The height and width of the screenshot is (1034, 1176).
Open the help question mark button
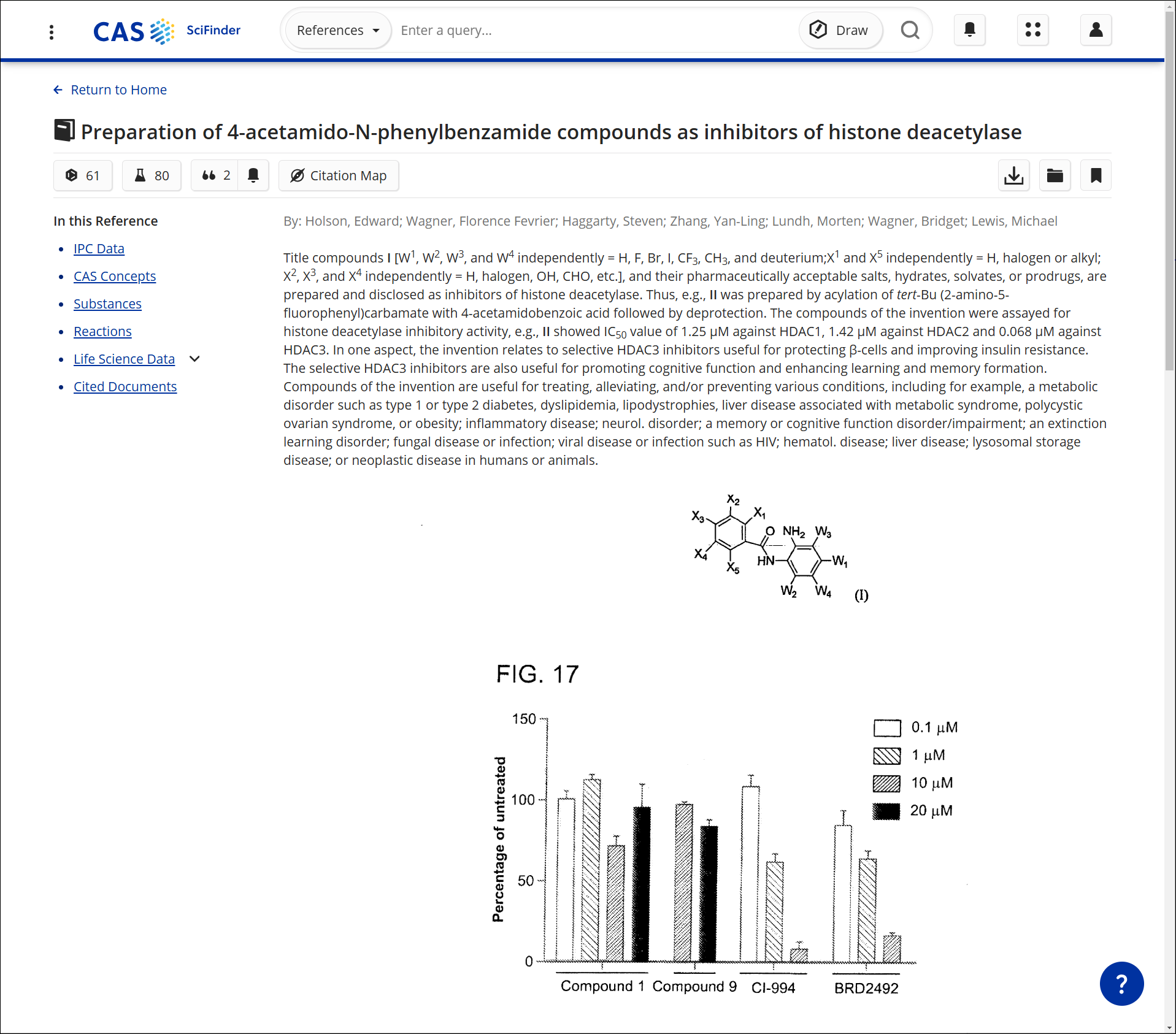pos(1121,984)
